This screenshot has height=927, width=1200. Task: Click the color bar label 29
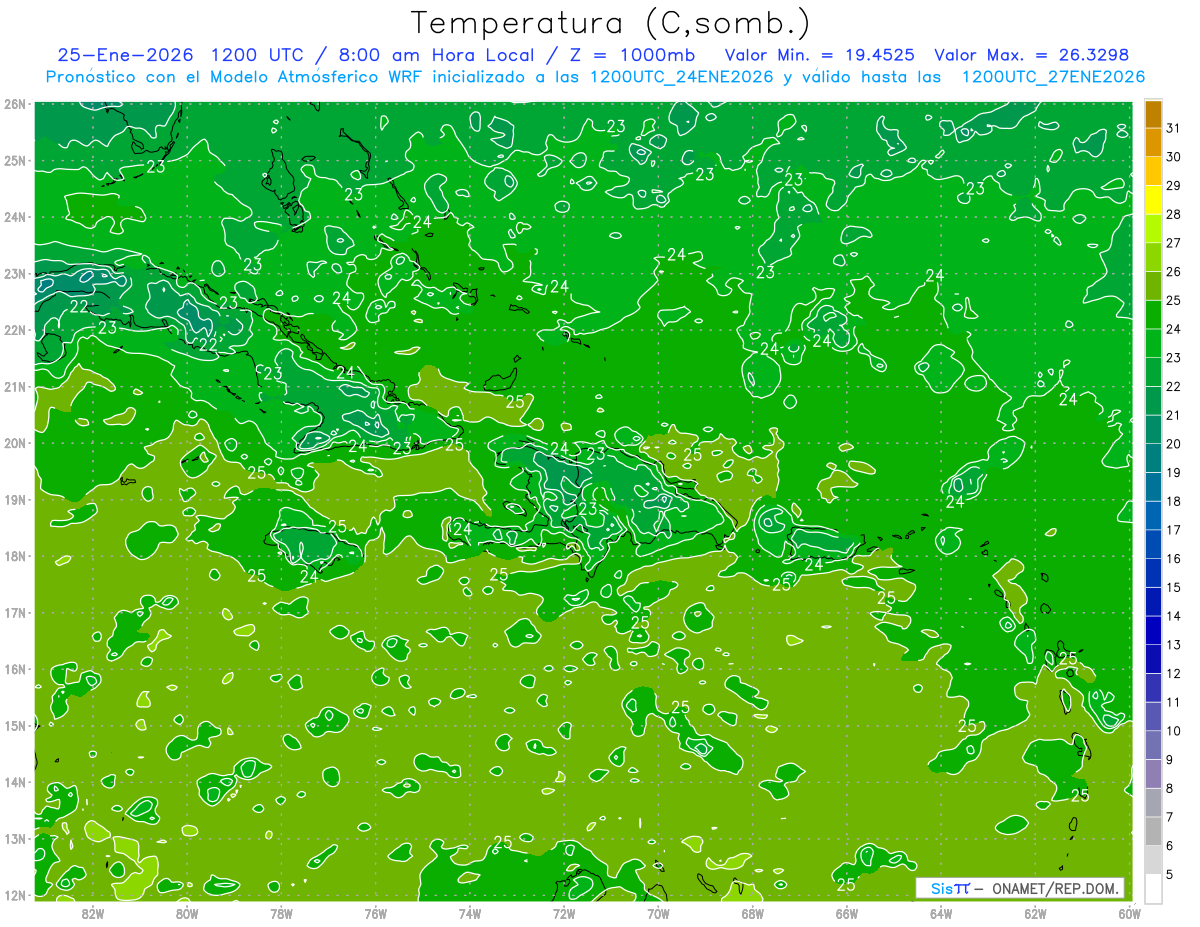point(1174,186)
